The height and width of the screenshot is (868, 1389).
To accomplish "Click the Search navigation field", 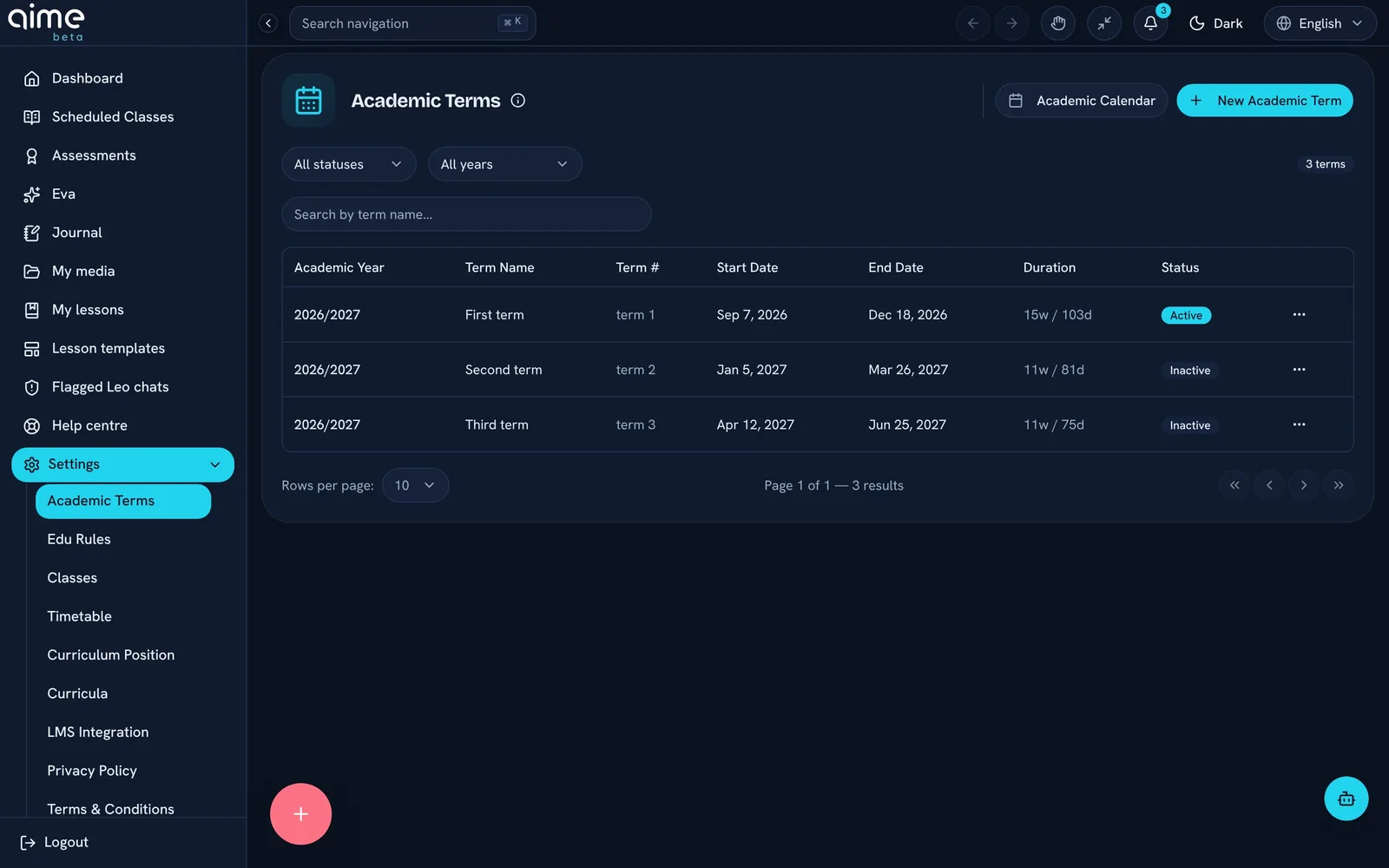I will [412, 23].
